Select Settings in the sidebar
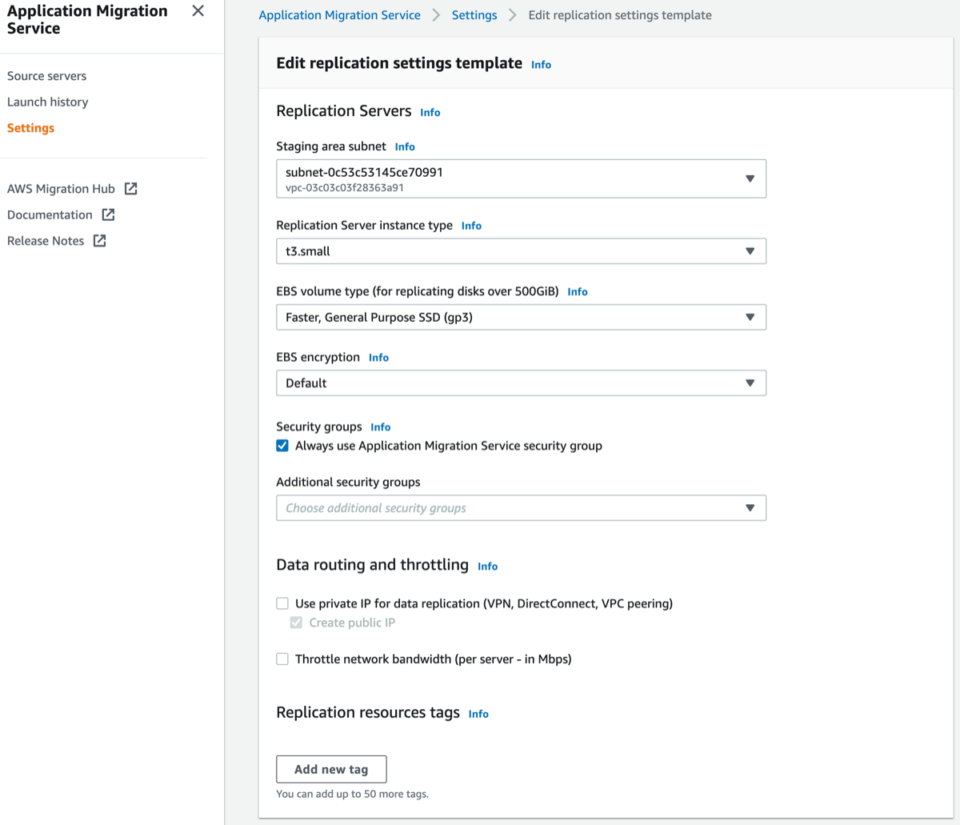 tap(31, 128)
